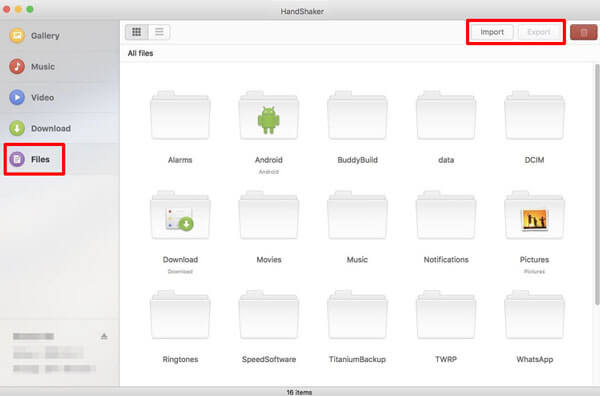Select the SpeedSoftware folder
The height and width of the screenshot is (396, 600).
[269, 315]
